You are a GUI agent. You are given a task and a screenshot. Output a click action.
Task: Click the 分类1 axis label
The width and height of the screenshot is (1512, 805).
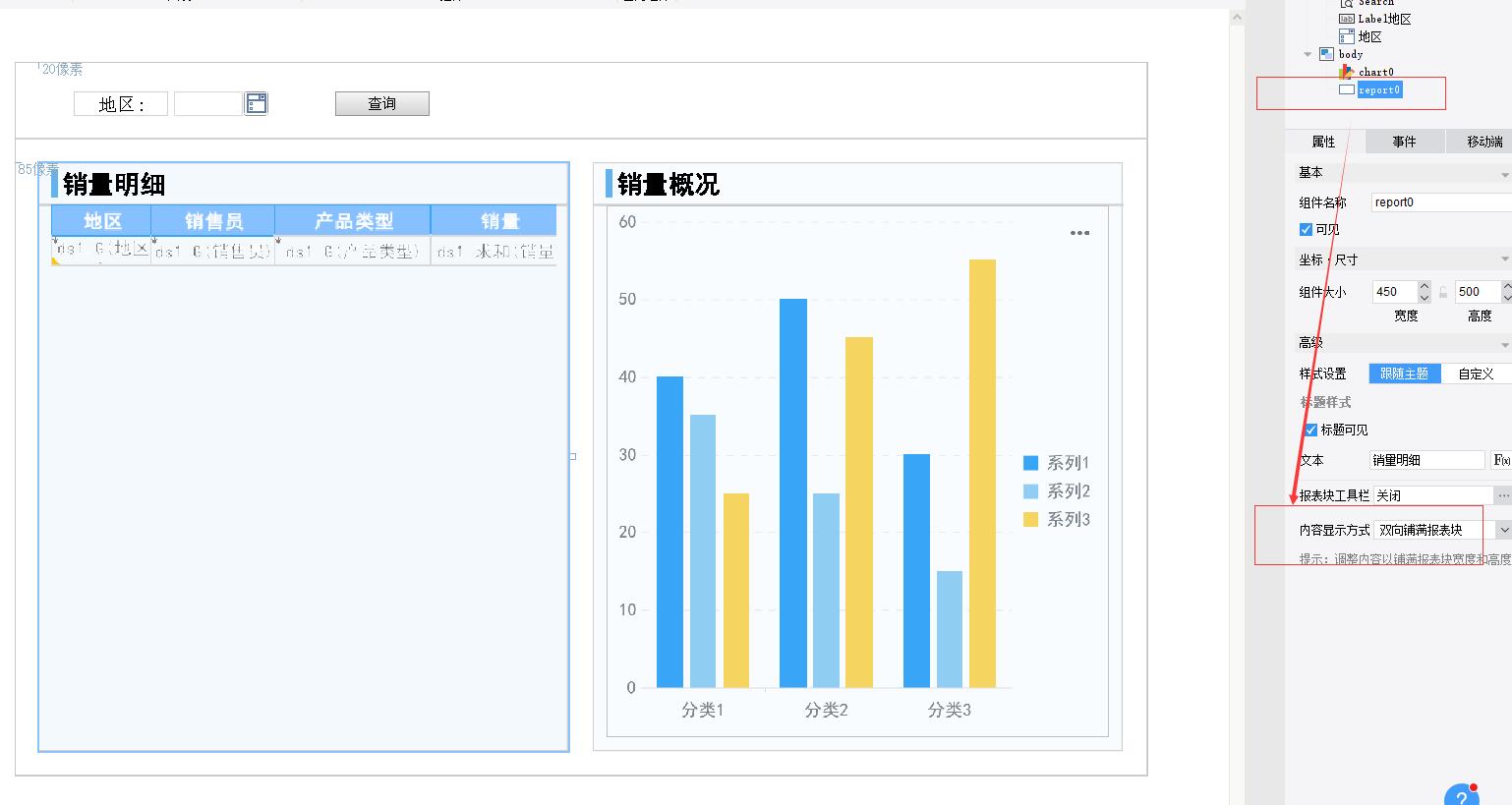pos(703,710)
